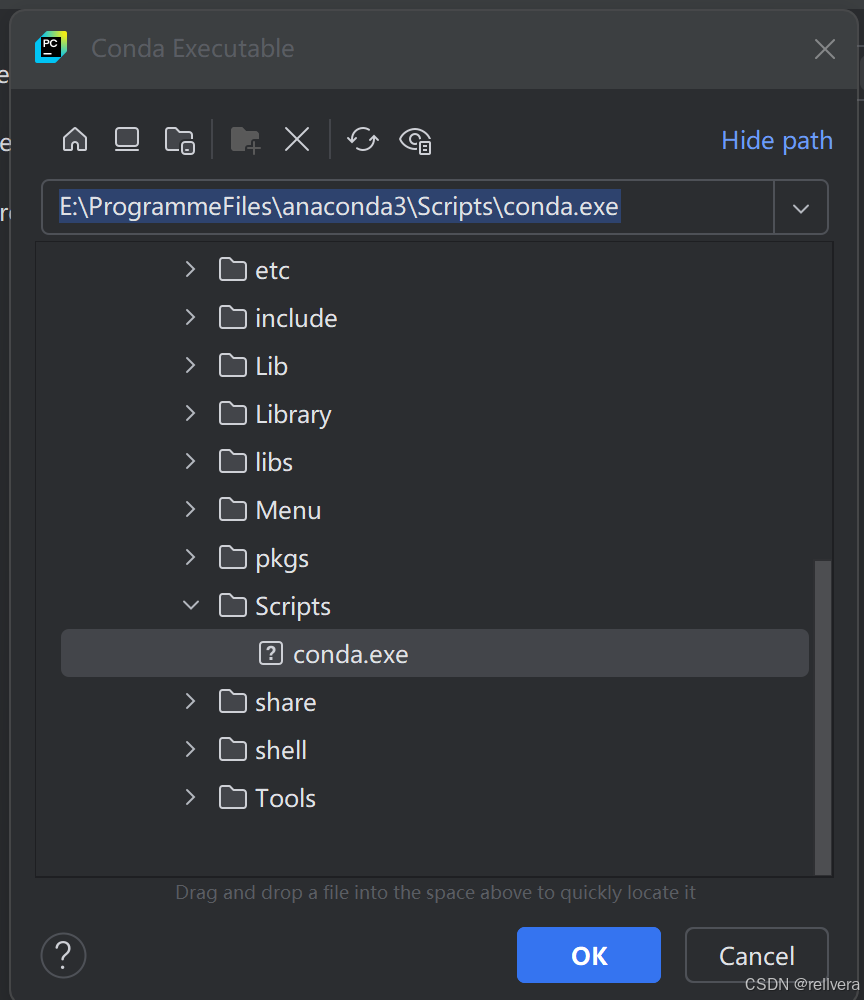Select the include folder name

tap(296, 318)
